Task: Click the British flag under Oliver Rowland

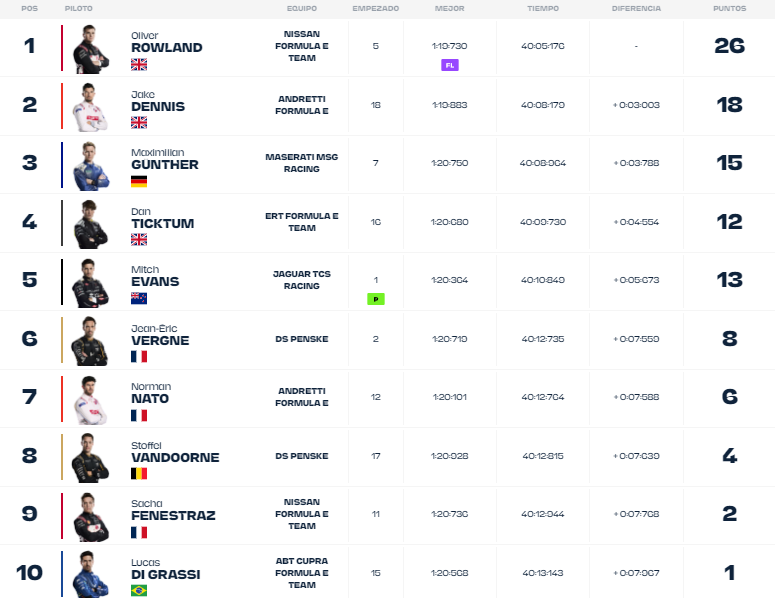Action: [139, 64]
